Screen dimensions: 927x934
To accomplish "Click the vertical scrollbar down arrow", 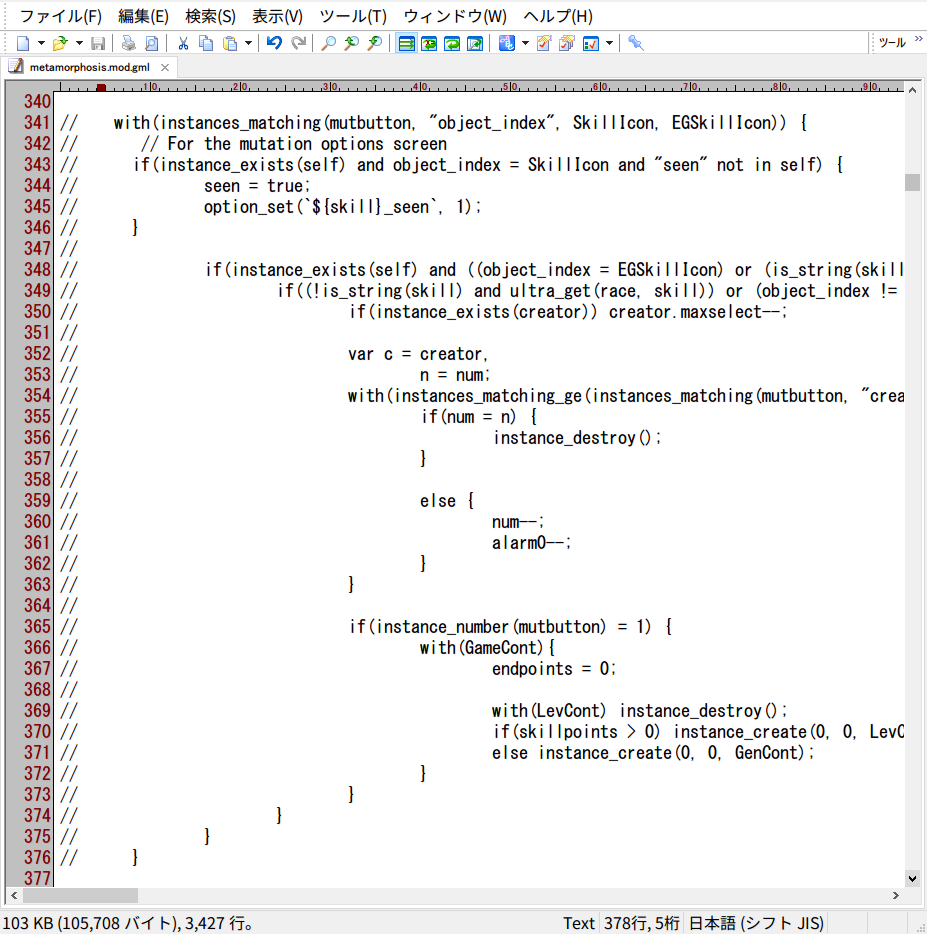I will pyautogui.click(x=912, y=878).
